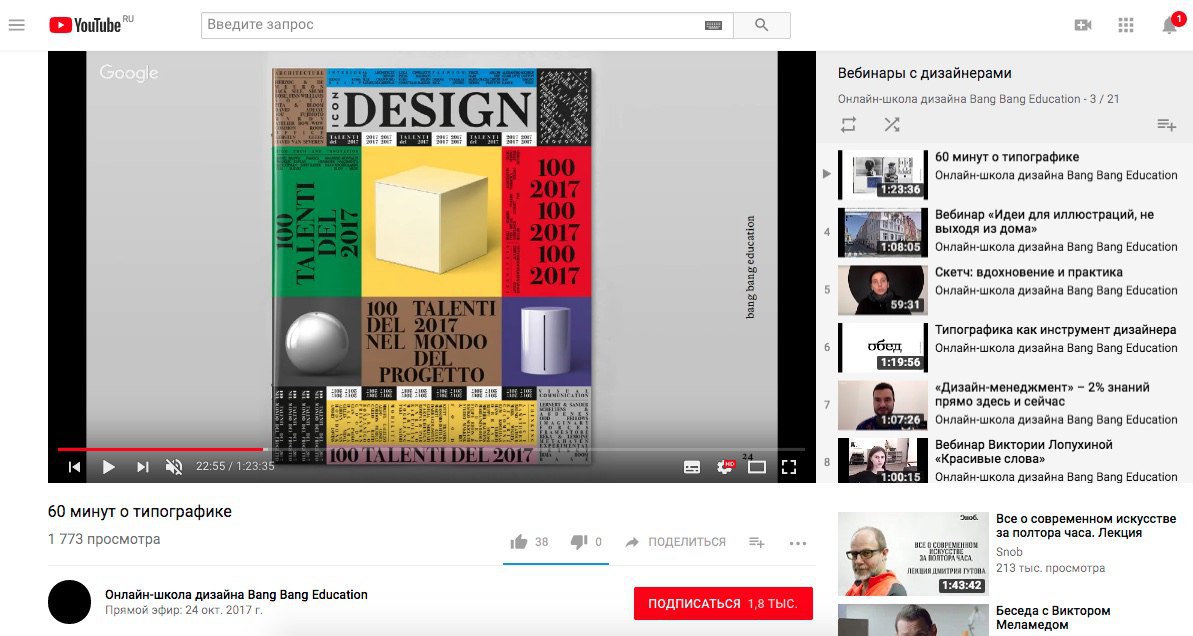The height and width of the screenshot is (636, 1193).
Task: Save the playlist with add icon
Action: tap(1166, 124)
